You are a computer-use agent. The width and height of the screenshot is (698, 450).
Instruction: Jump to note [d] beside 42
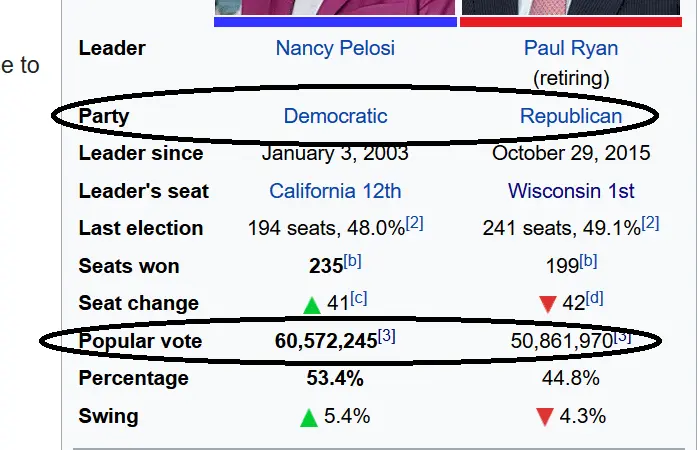pos(595,298)
